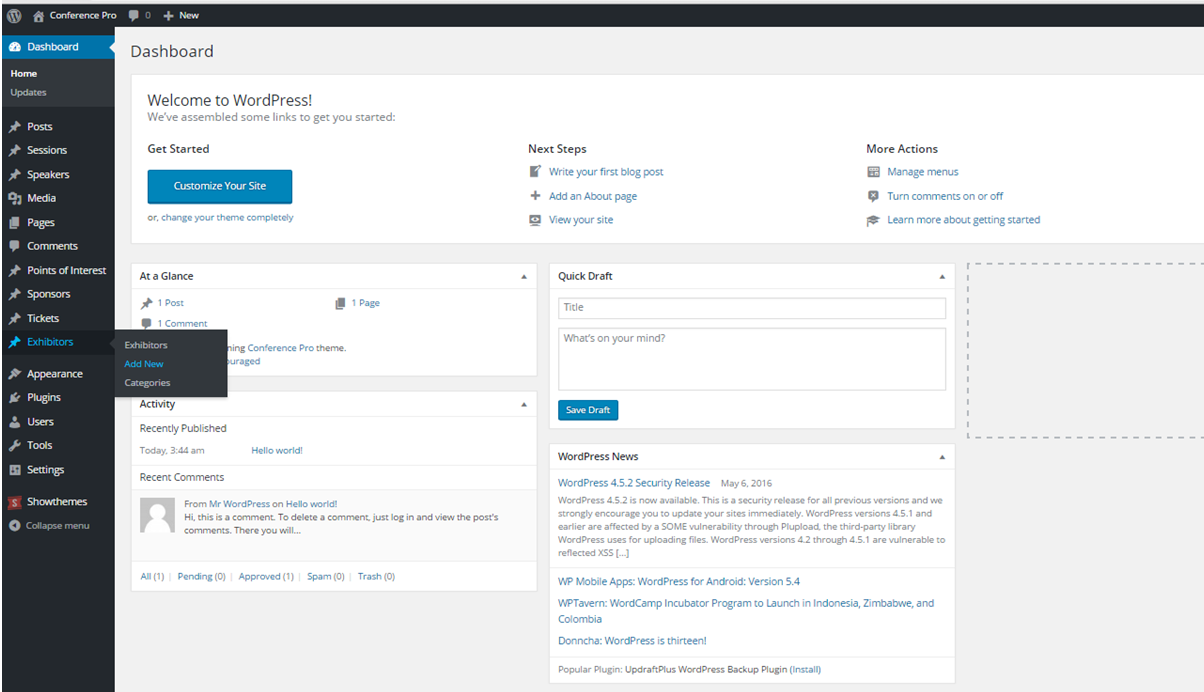Open Trash (0) comments filter
Image resolution: width=1204 pixels, height=692 pixels.
click(376, 577)
